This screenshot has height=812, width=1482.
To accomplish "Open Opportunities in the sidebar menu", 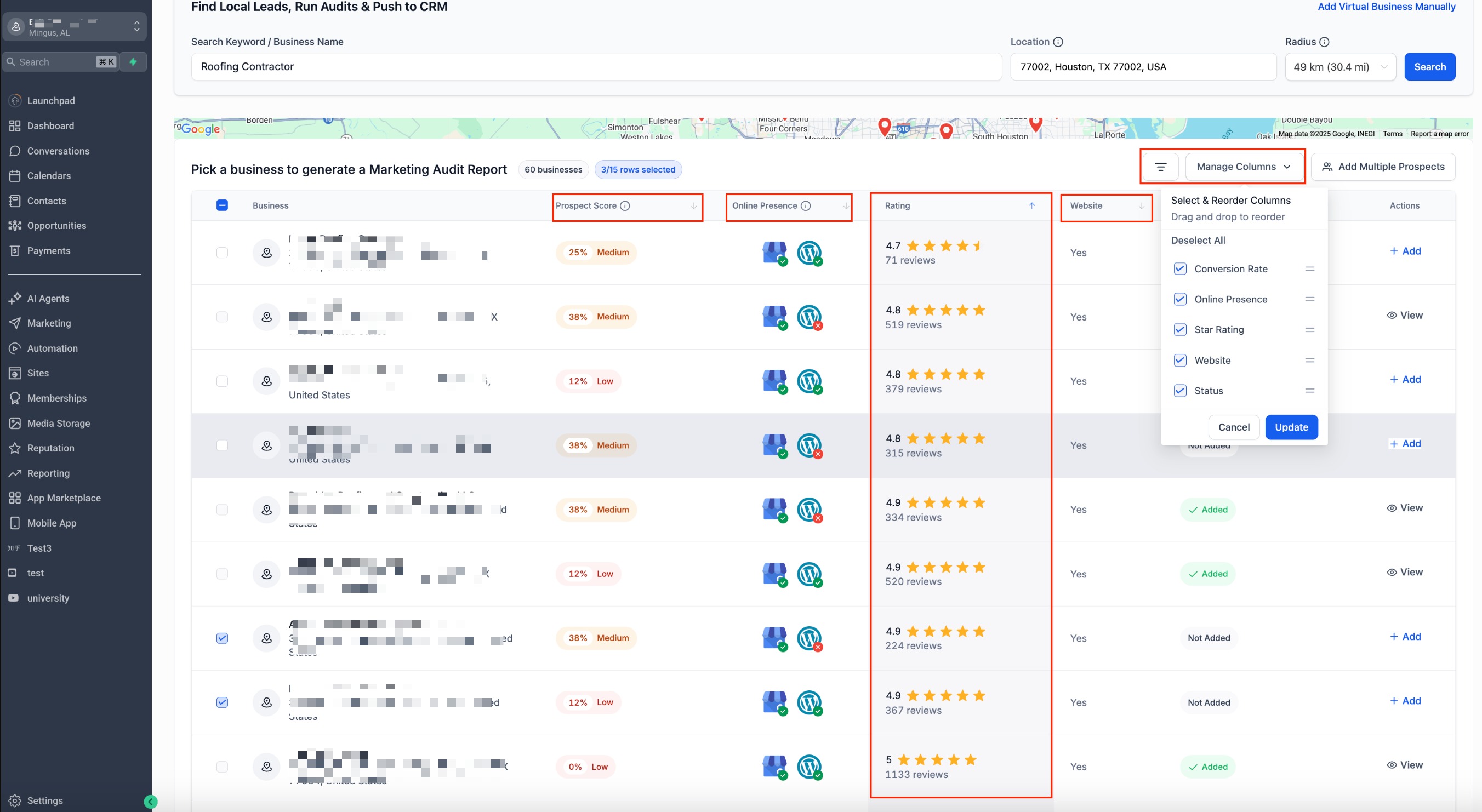I will (x=56, y=225).
